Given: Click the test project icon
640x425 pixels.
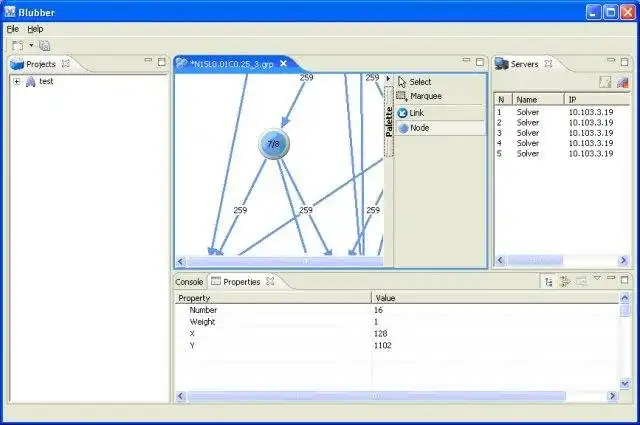Looking at the screenshot, I should [31, 81].
